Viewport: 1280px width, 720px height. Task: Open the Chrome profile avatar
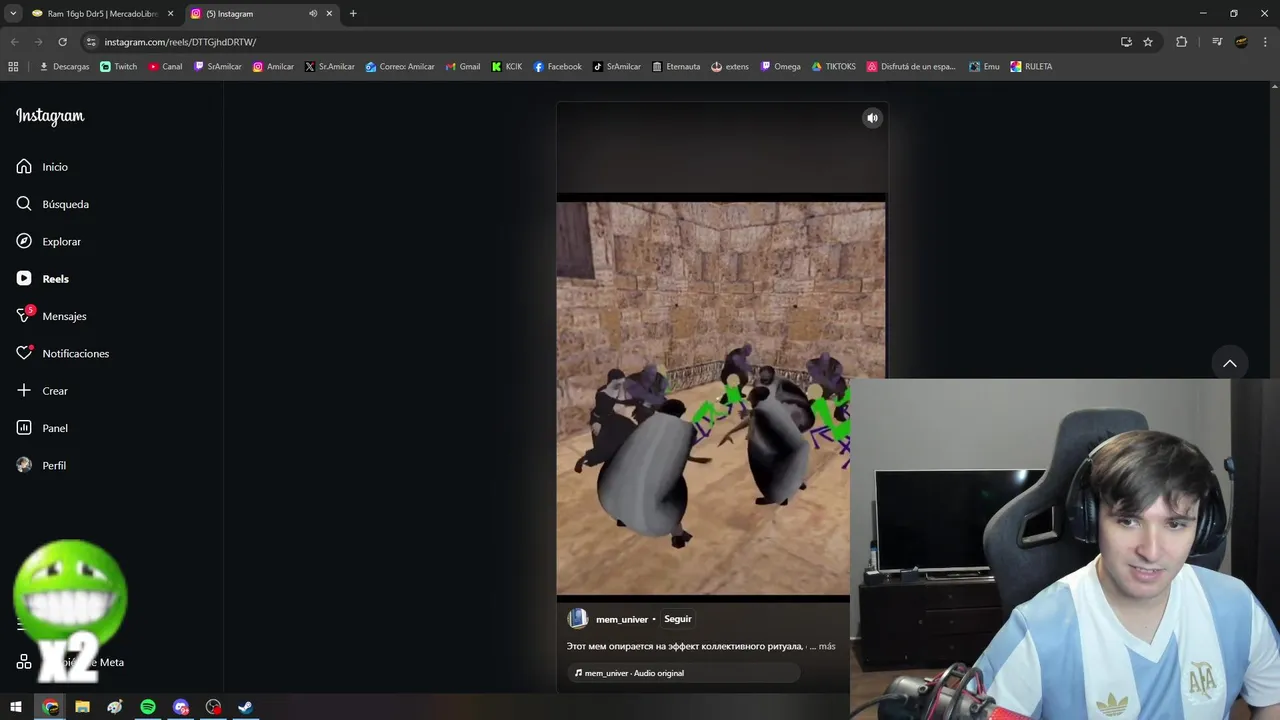[x=1241, y=42]
